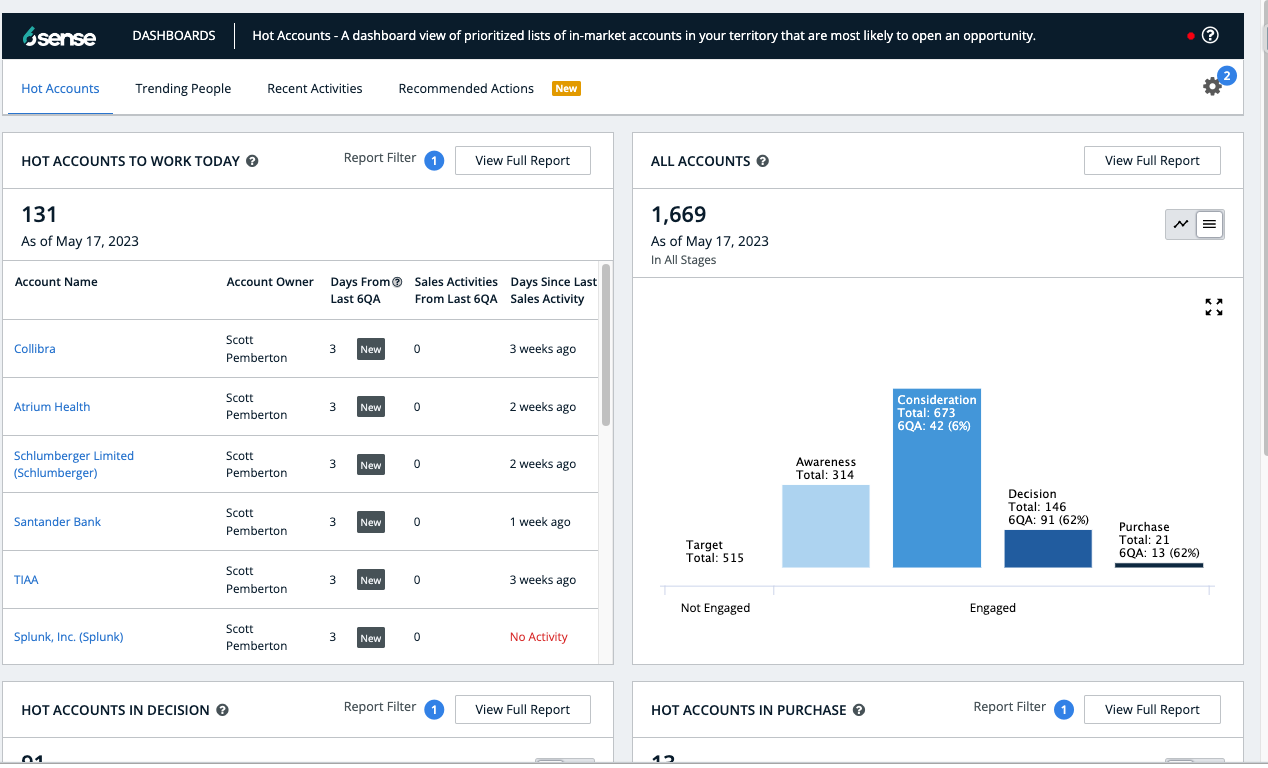The image size is (1268, 768).
Task: Click the Hot Accounts In Purchase help icon
Action: pos(859,710)
